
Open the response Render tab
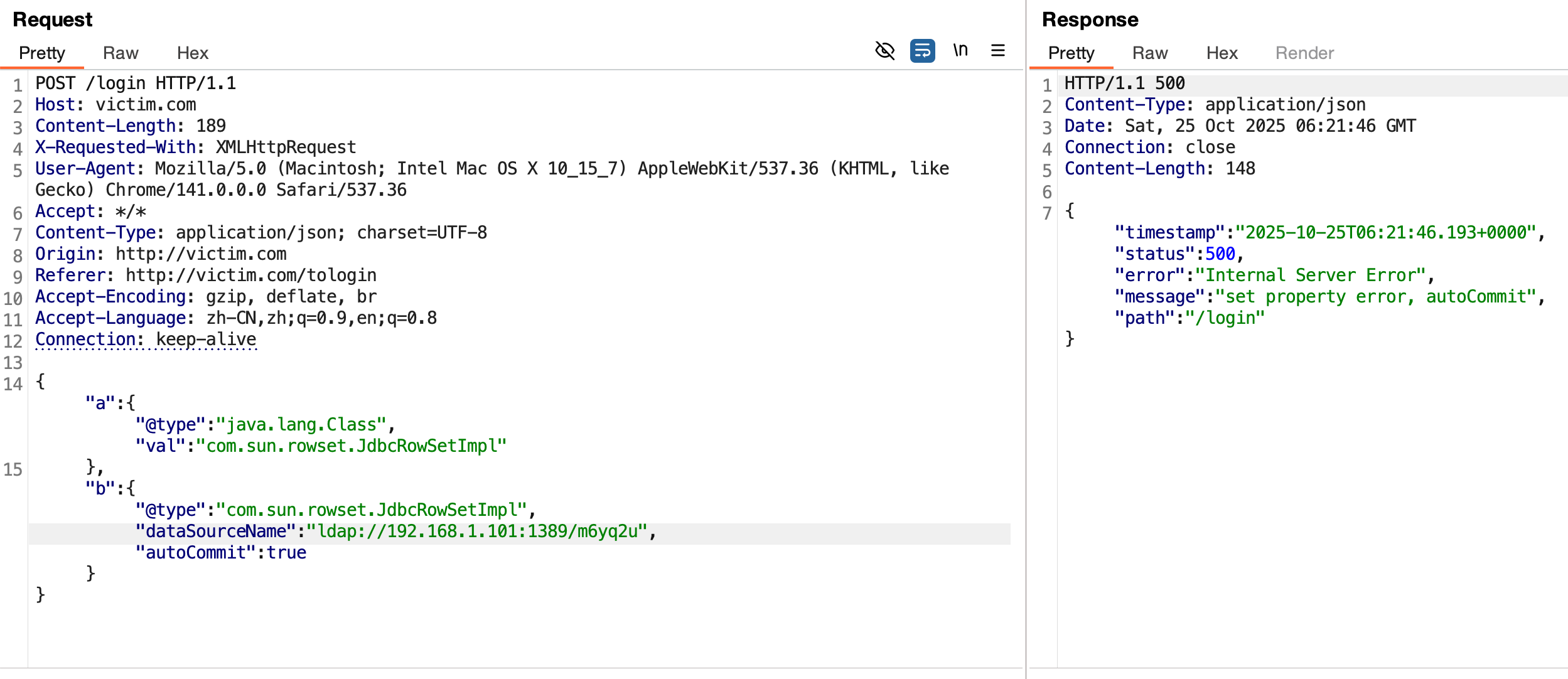tap(1304, 53)
